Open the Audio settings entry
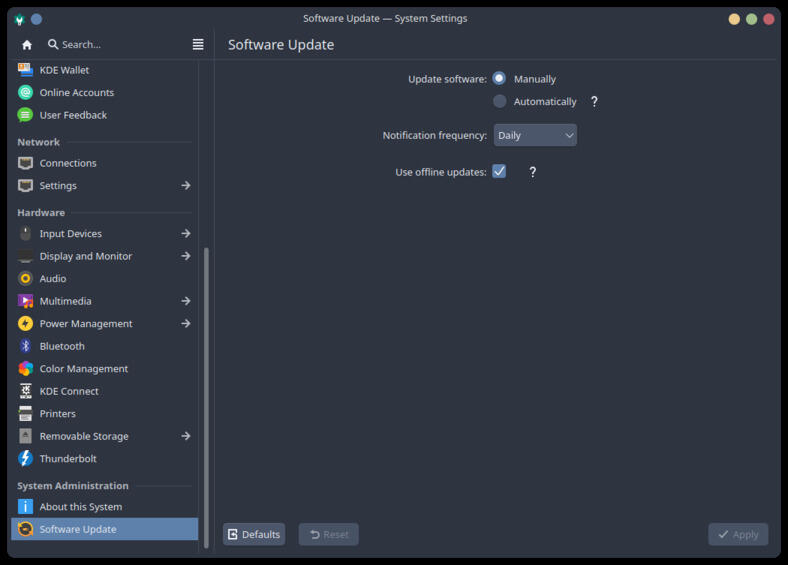 click(105, 278)
